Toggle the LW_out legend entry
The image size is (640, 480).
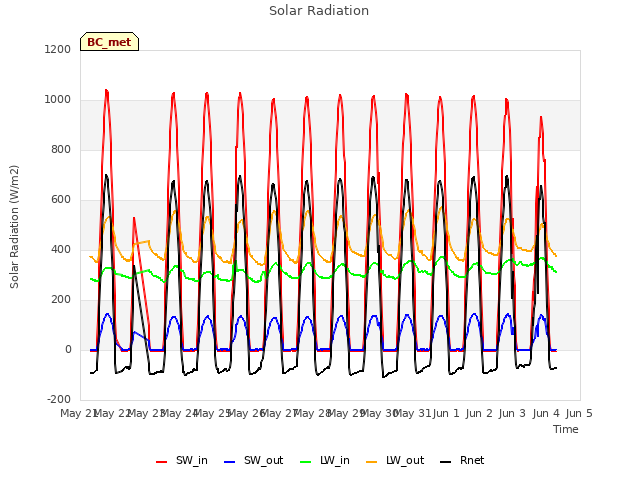(x=395, y=461)
